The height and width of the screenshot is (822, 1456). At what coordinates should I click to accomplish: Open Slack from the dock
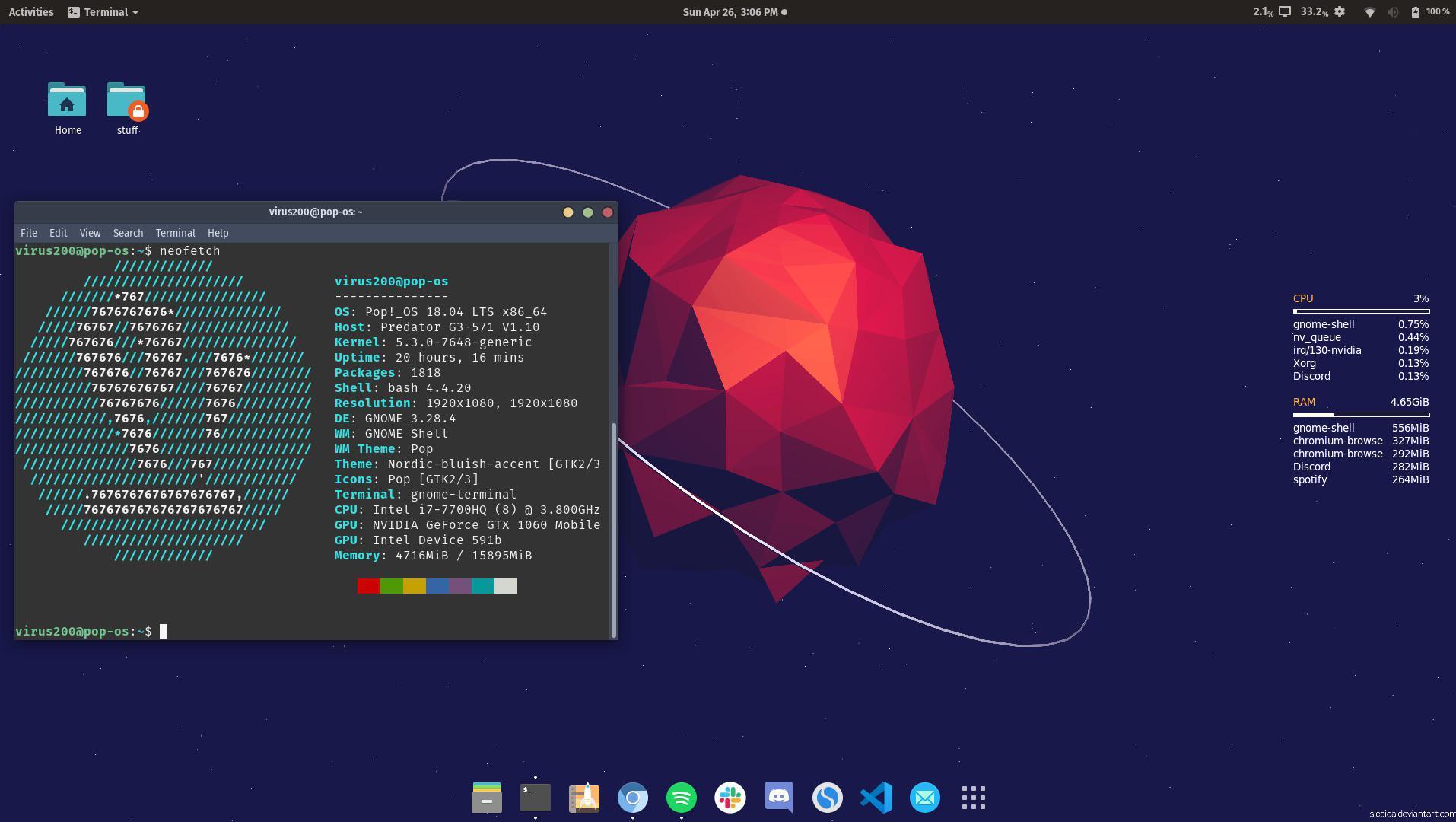[x=731, y=798]
